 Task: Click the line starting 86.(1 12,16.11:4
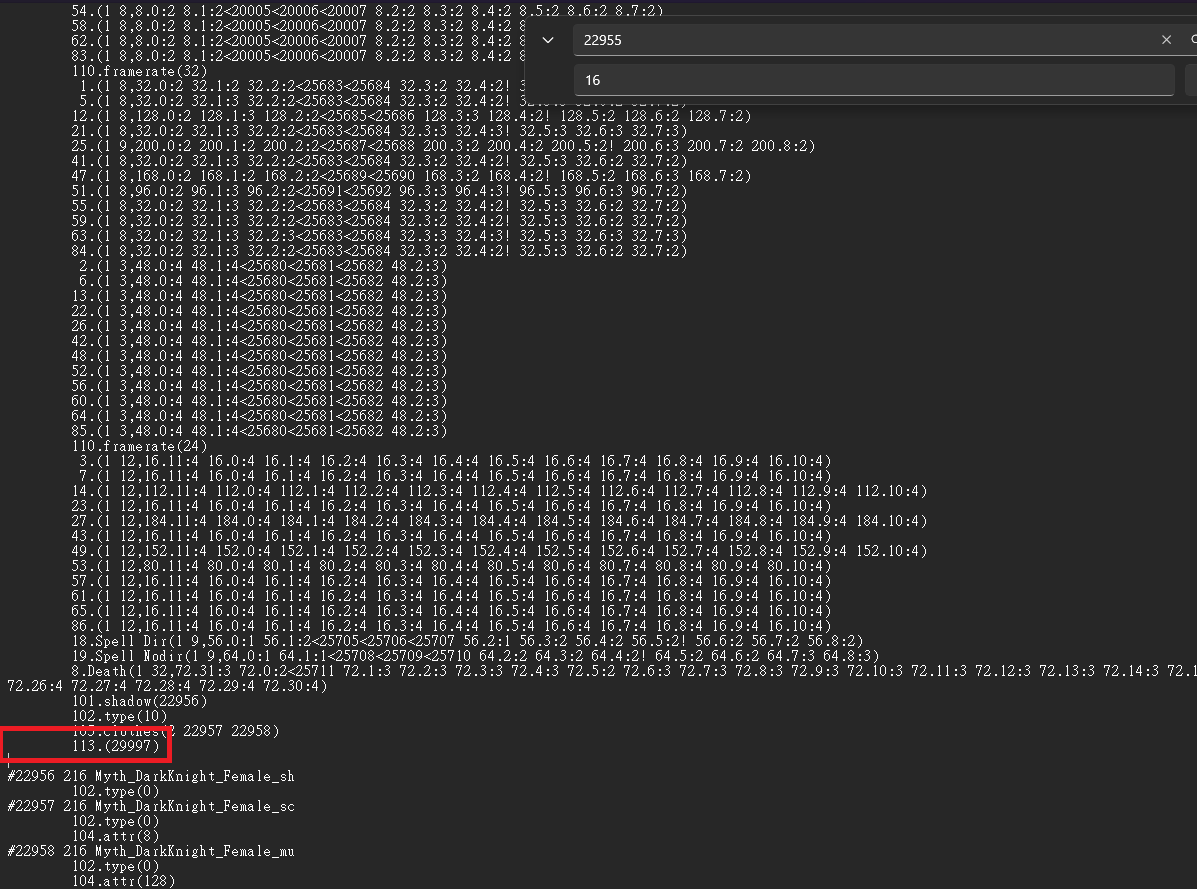[x=451, y=626]
